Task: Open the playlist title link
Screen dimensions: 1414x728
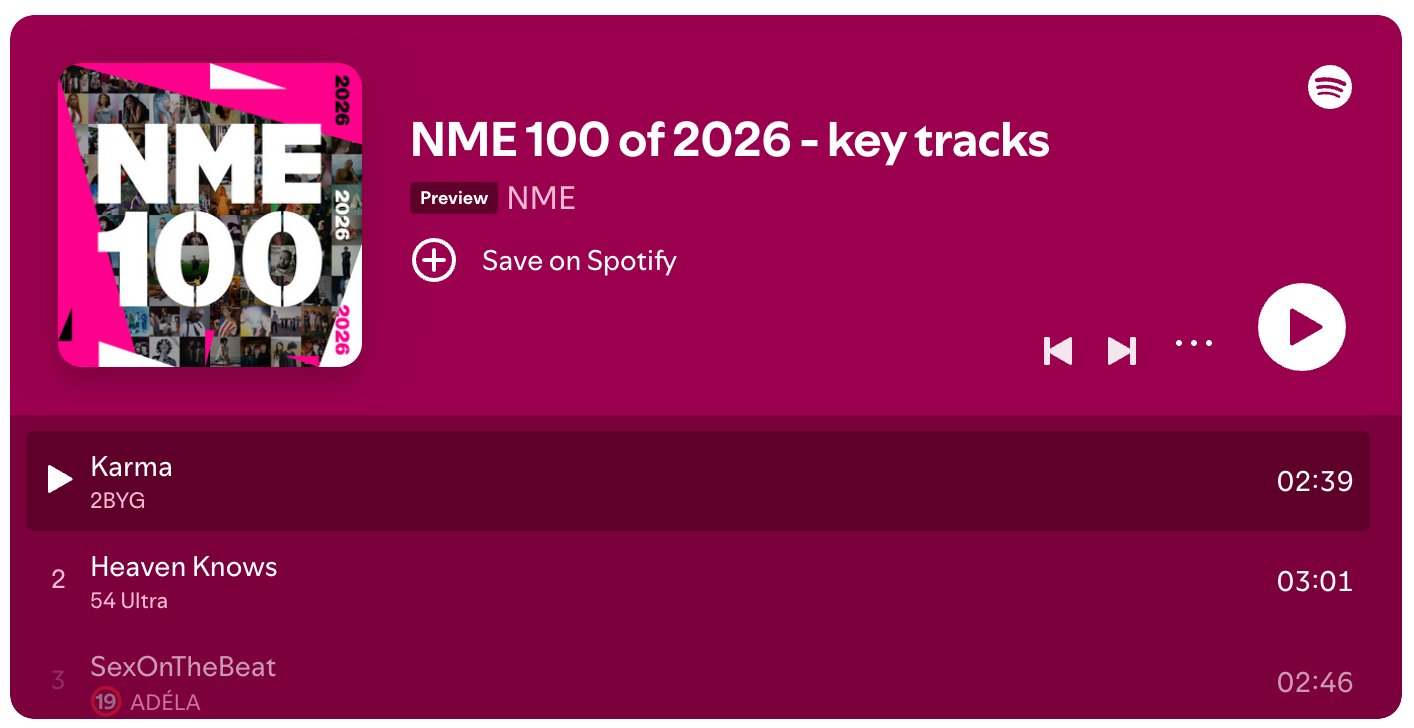Action: (730, 141)
